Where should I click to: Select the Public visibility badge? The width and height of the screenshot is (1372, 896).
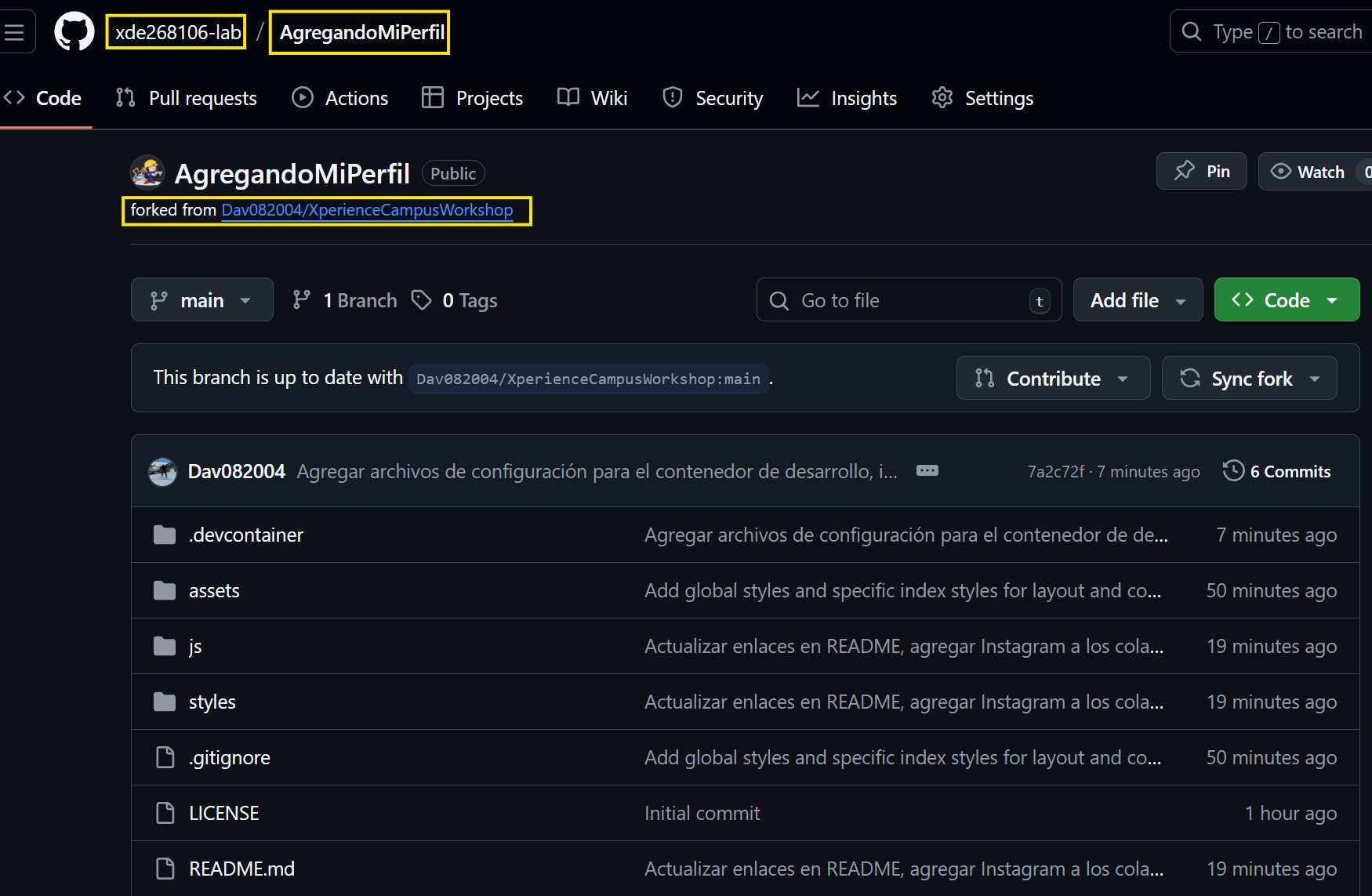coord(453,172)
